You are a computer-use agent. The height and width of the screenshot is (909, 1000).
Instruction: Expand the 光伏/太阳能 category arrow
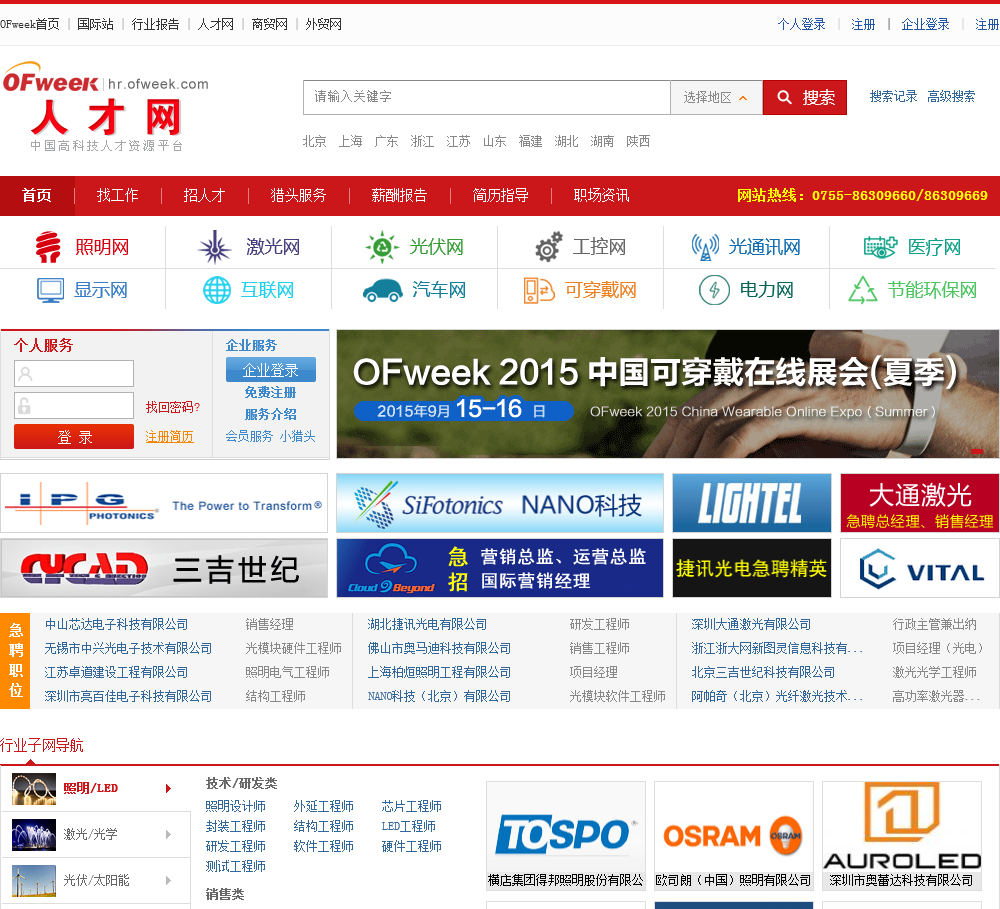click(x=168, y=880)
